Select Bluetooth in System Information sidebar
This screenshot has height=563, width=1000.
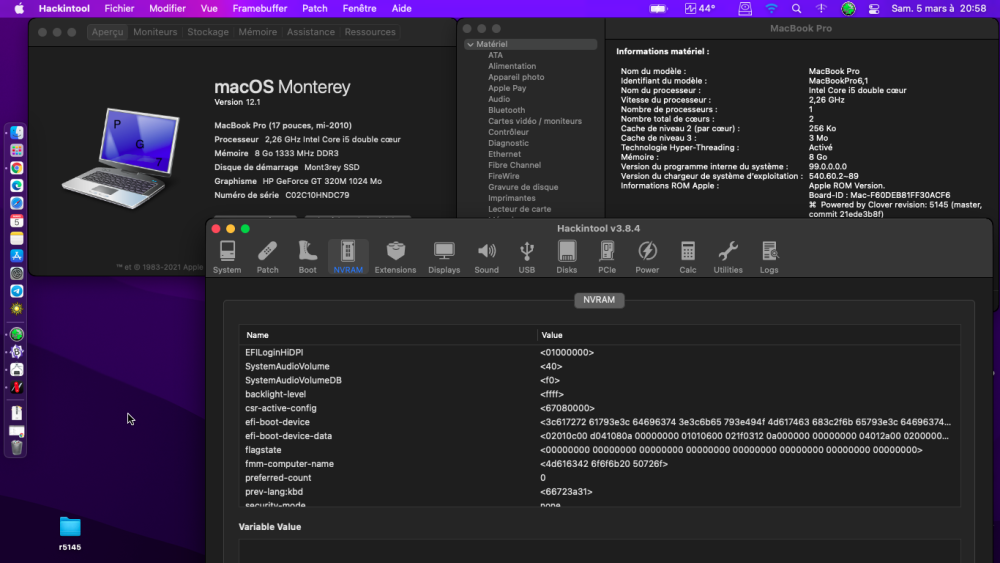pos(506,110)
